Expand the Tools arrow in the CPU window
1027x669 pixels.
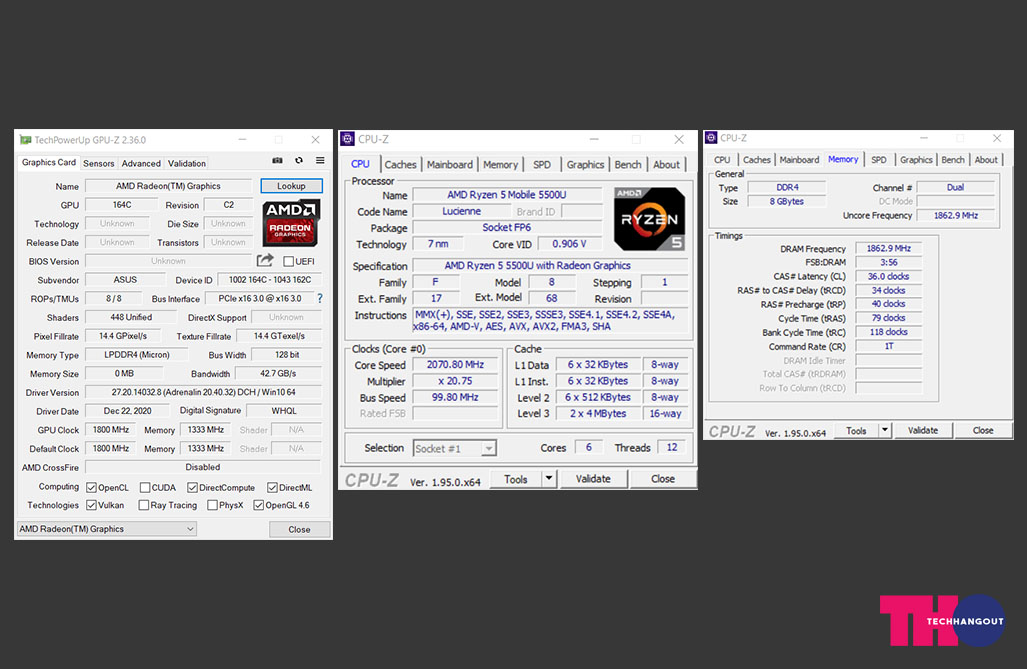(549, 479)
